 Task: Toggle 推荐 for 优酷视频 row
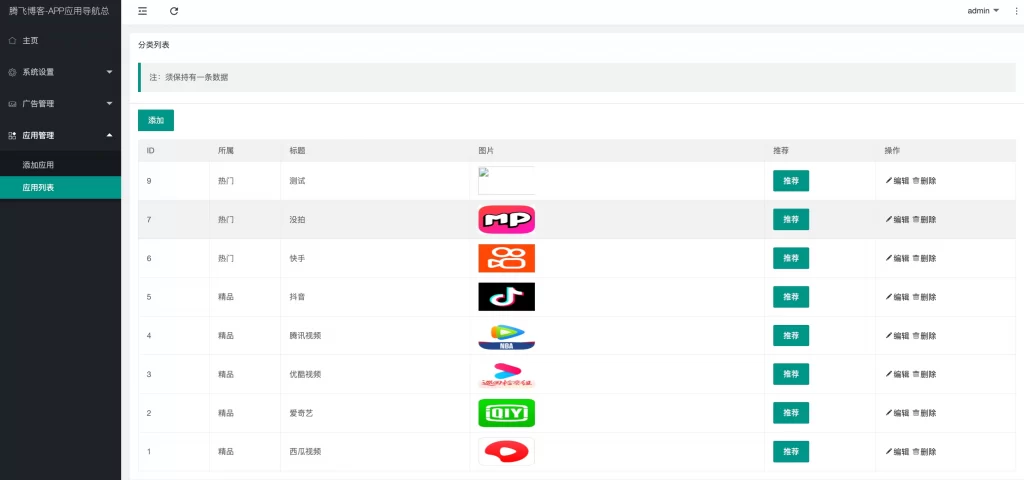pyautogui.click(x=790, y=374)
